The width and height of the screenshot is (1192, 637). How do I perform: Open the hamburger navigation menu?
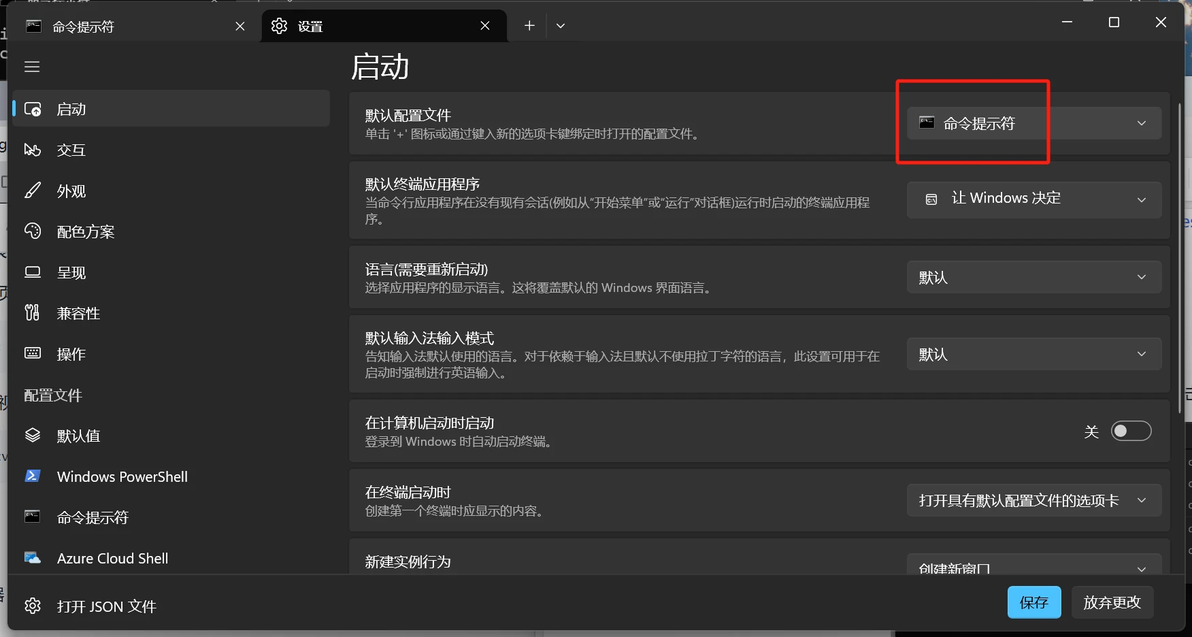pos(32,67)
